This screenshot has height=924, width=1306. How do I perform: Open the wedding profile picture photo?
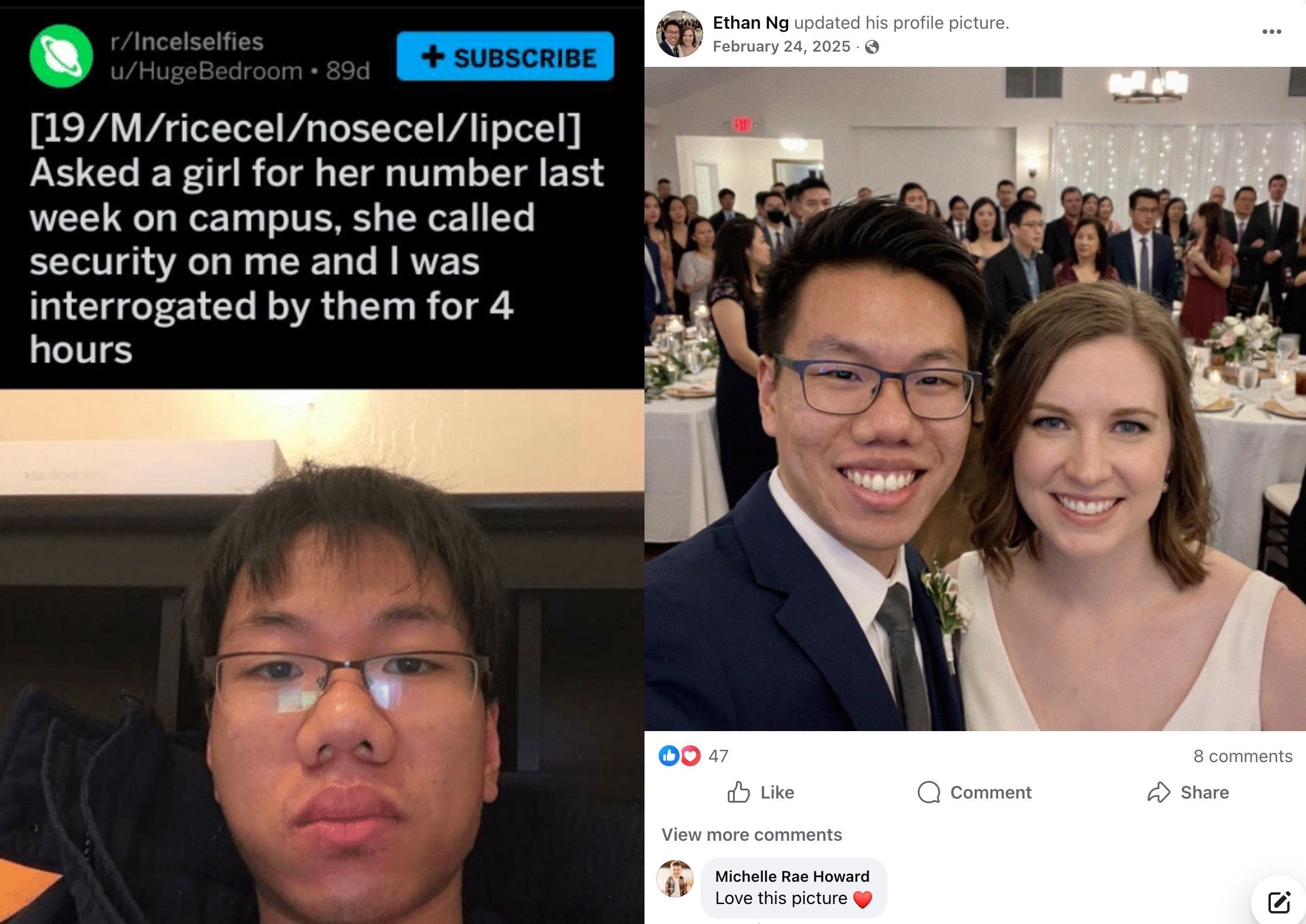pyautogui.click(x=975, y=399)
